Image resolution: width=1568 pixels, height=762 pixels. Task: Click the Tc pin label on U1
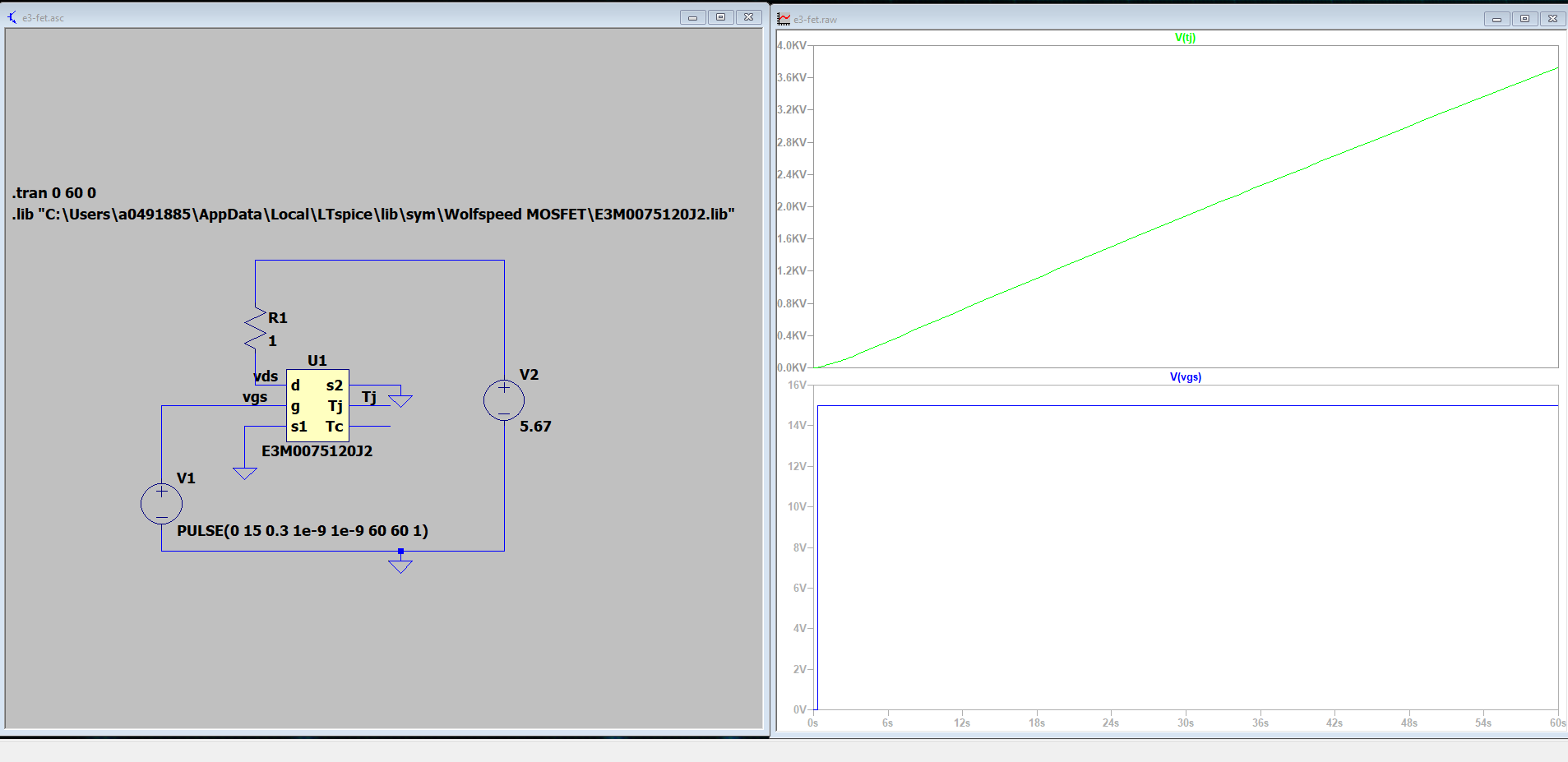click(334, 426)
